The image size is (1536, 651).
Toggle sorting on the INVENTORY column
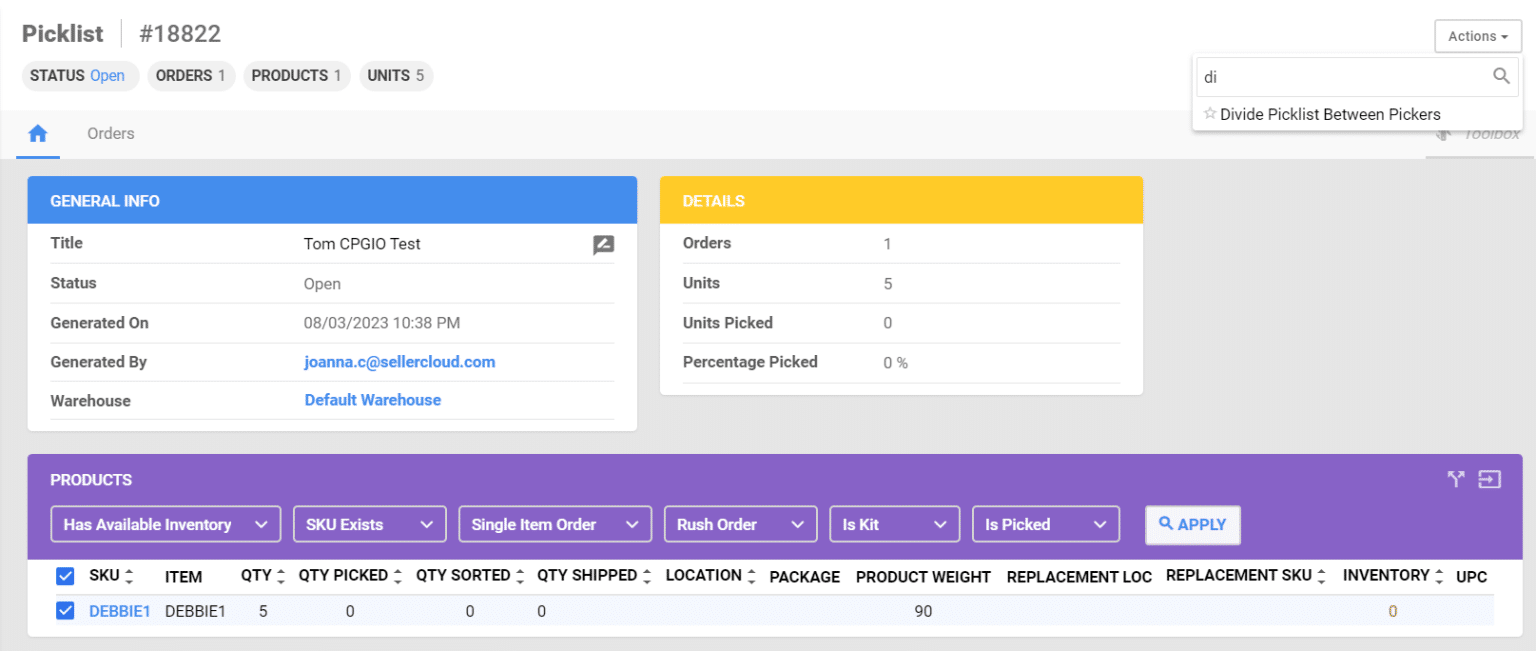point(1437,575)
